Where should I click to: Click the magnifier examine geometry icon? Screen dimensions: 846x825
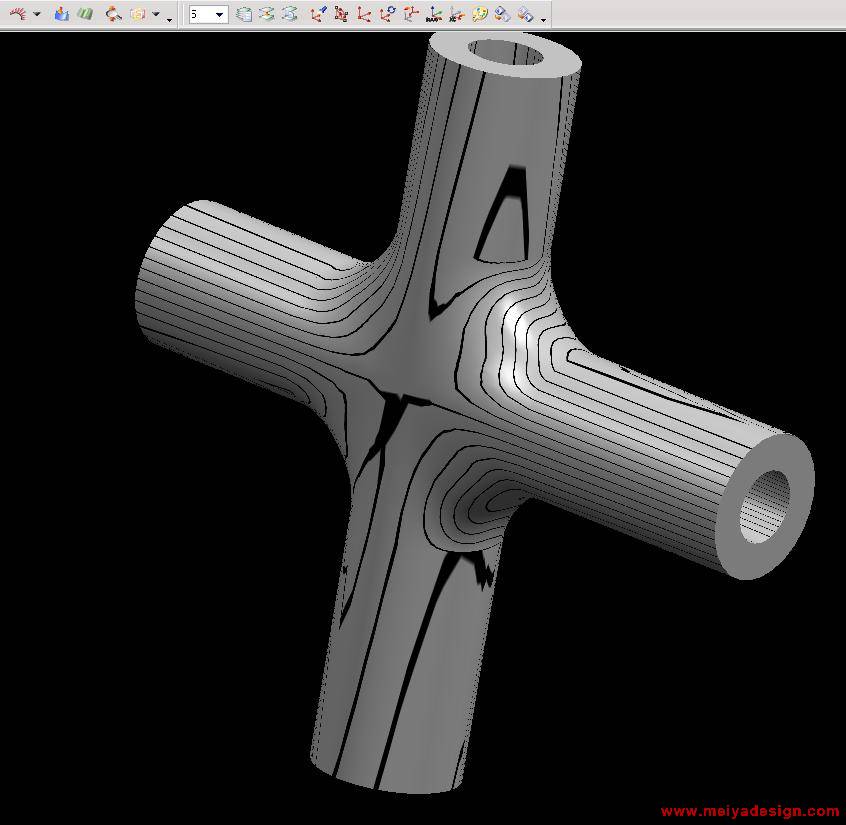point(113,14)
